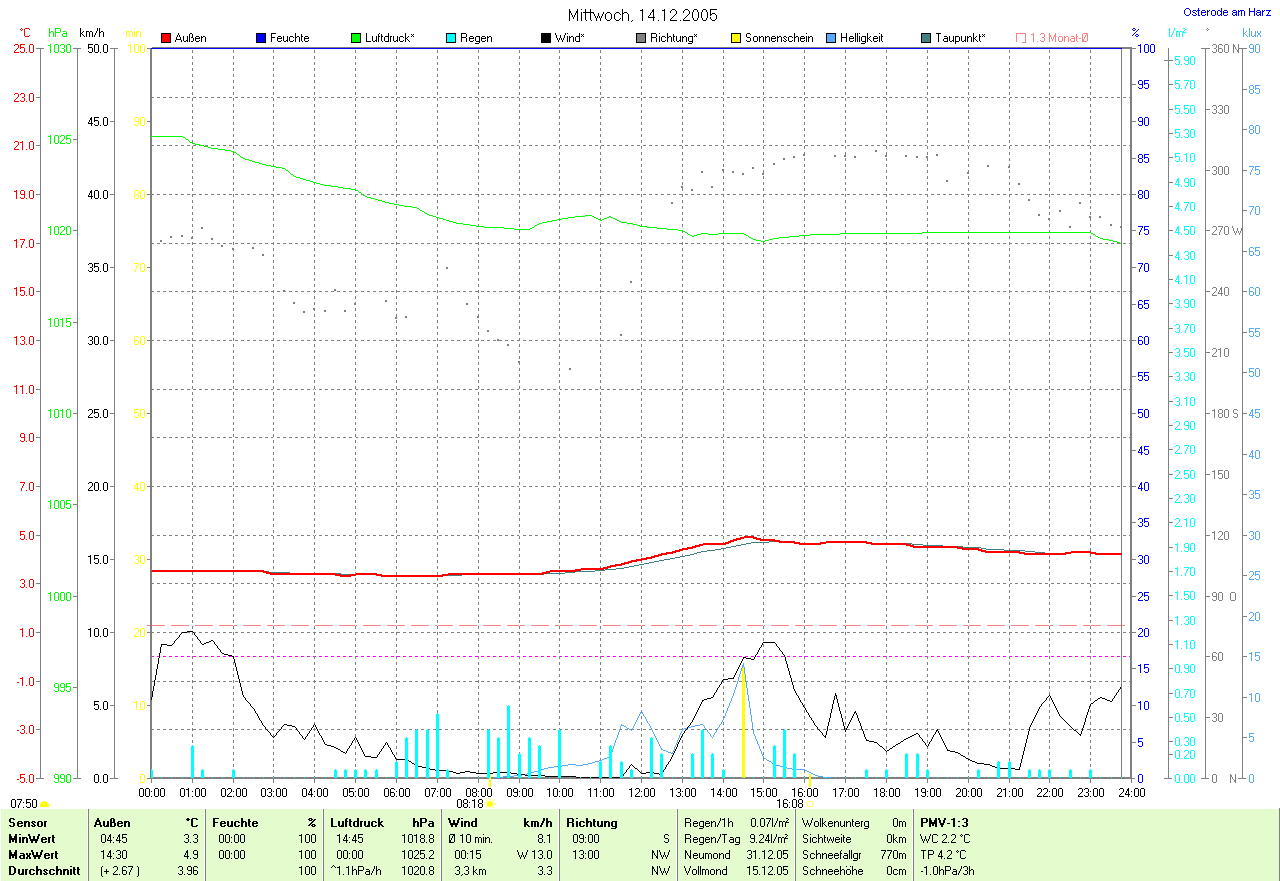Click the red Außen legend swatch

point(166,38)
